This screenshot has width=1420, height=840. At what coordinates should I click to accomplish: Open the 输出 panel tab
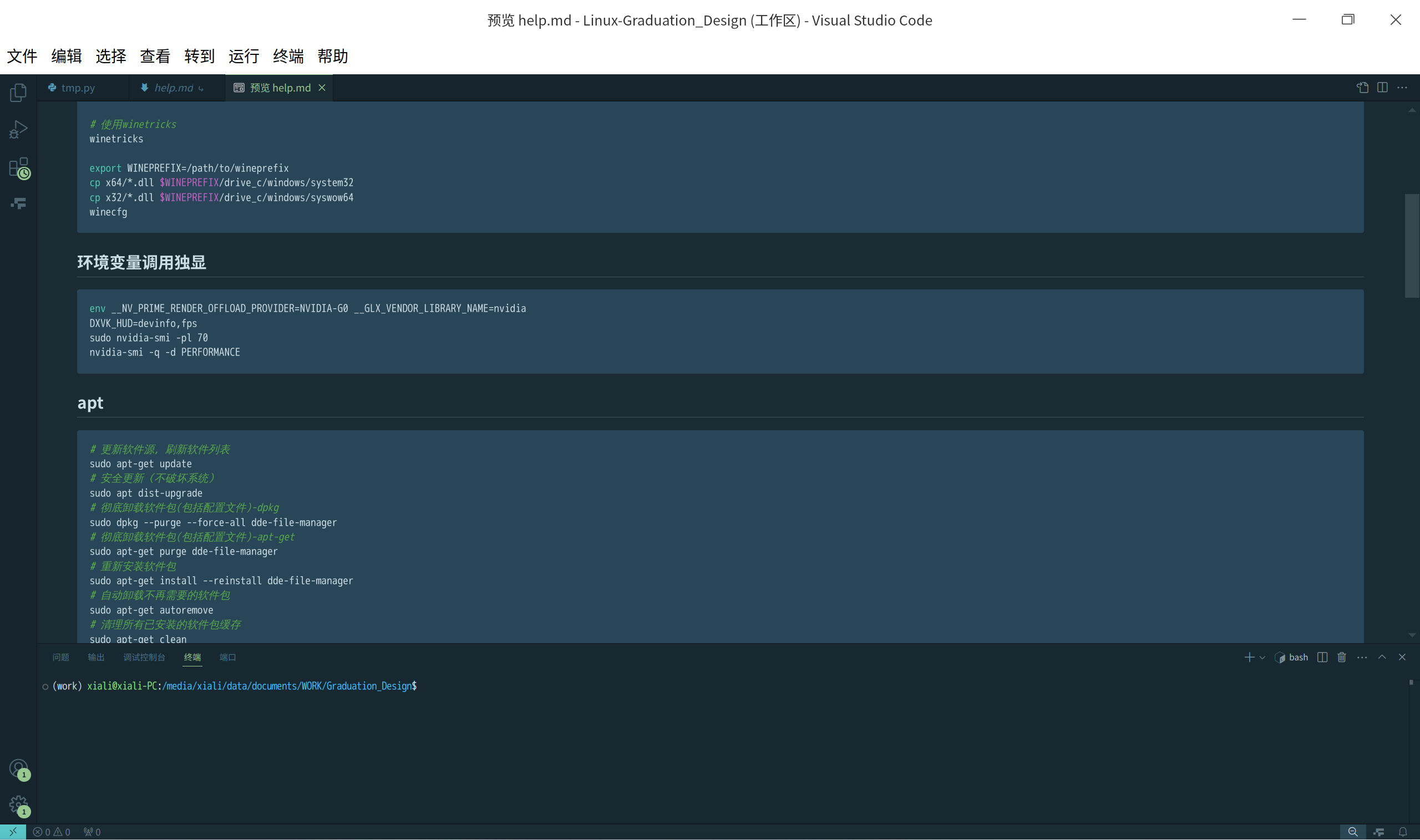[97, 657]
